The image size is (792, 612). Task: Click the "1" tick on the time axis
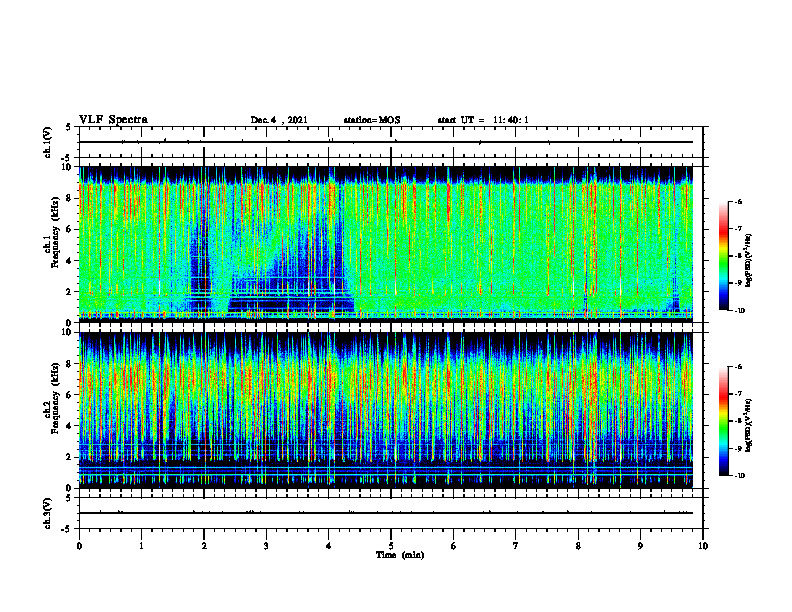[x=141, y=546]
